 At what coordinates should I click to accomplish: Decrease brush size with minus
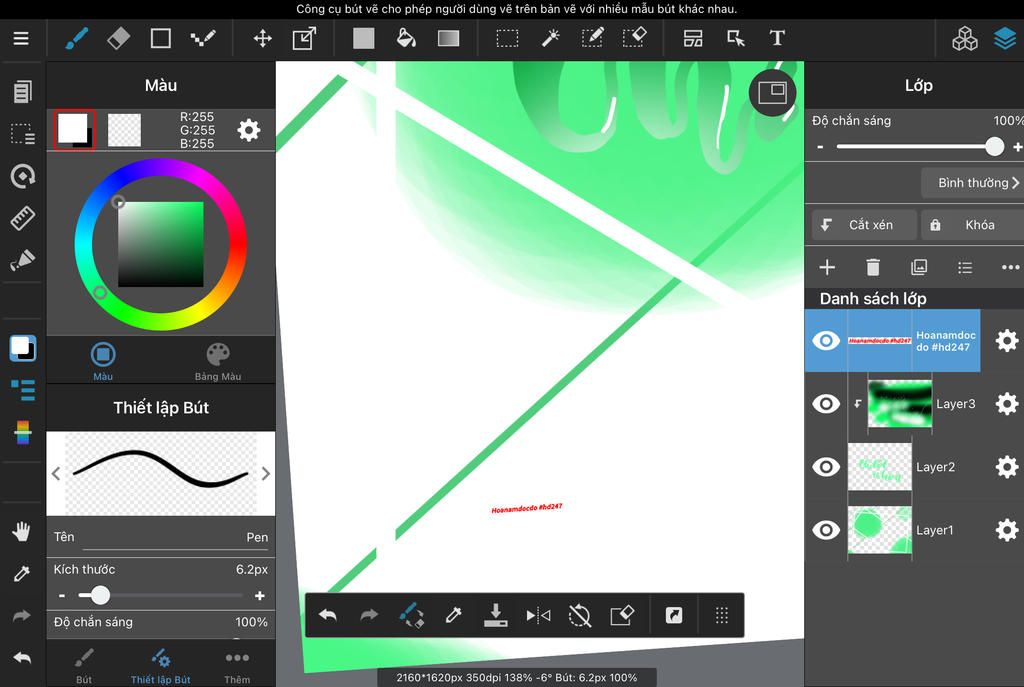click(x=61, y=596)
